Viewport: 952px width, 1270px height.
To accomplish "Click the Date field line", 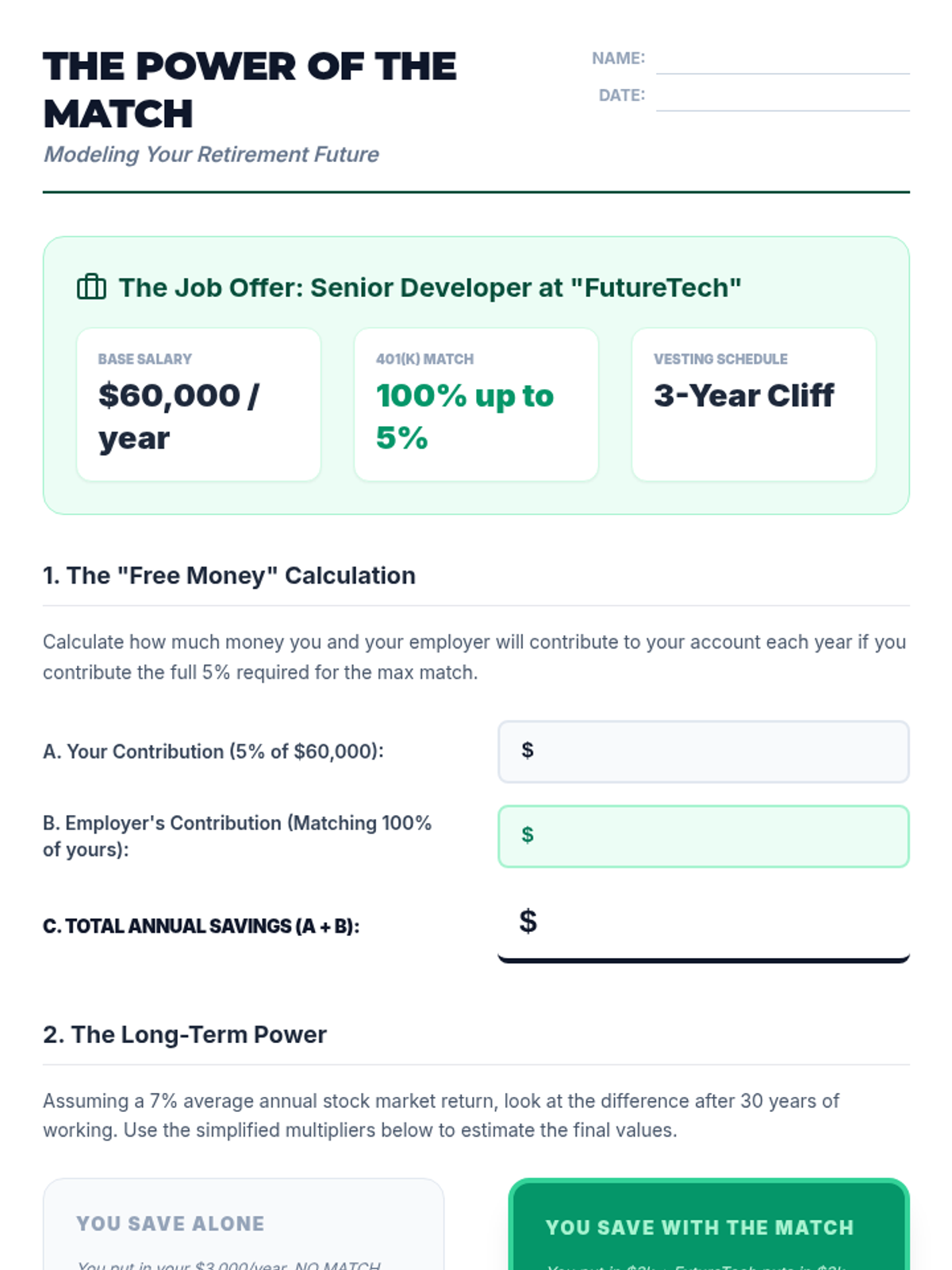I will [x=782, y=97].
